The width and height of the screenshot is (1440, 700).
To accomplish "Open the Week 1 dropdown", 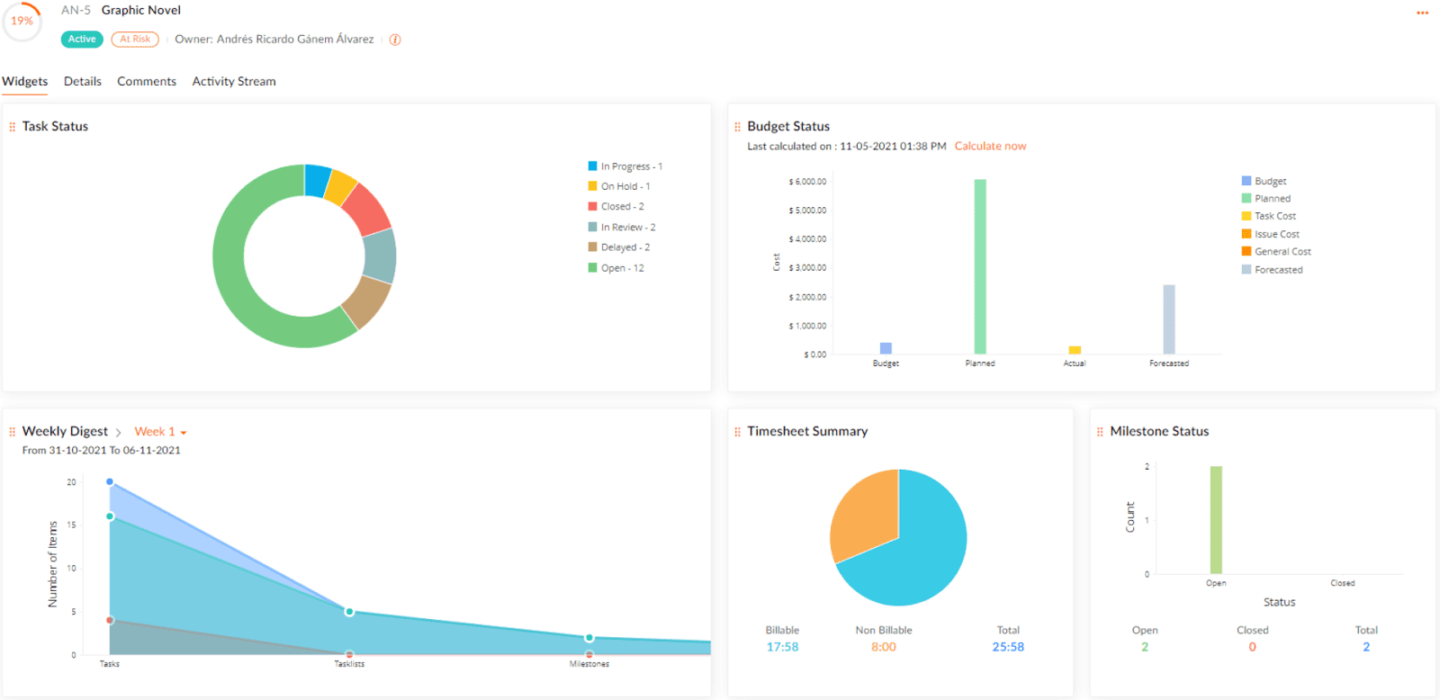I will point(161,432).
